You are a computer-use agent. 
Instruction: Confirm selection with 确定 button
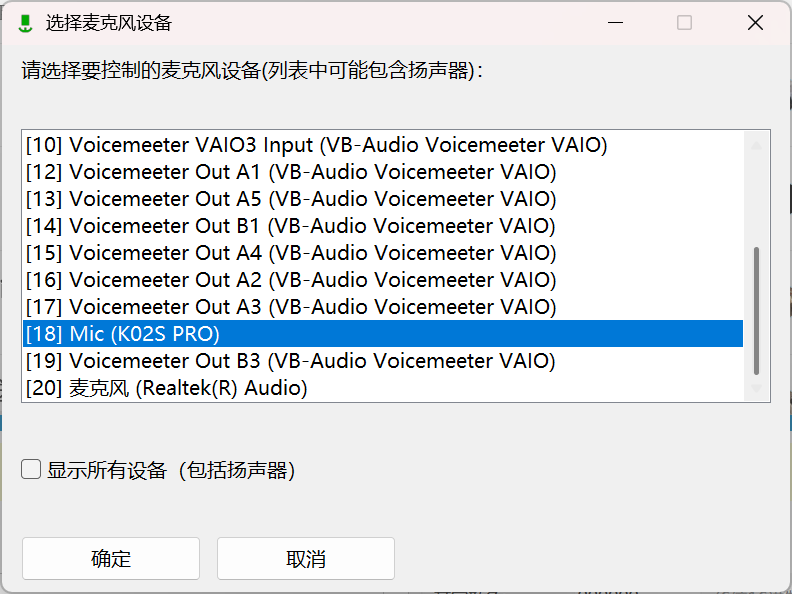[111, 559]
